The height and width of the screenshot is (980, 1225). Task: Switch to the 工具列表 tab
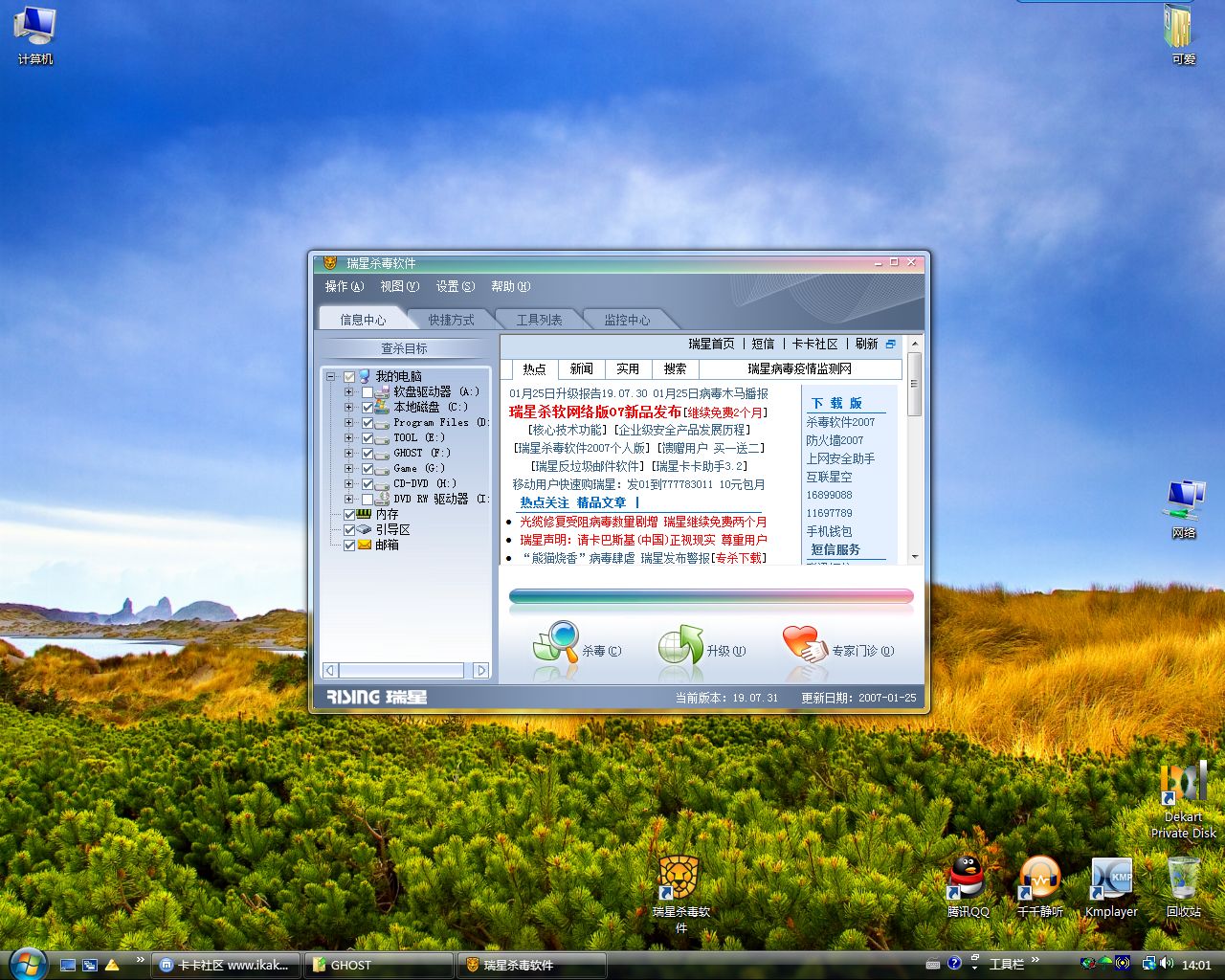(x=539, y=320)
